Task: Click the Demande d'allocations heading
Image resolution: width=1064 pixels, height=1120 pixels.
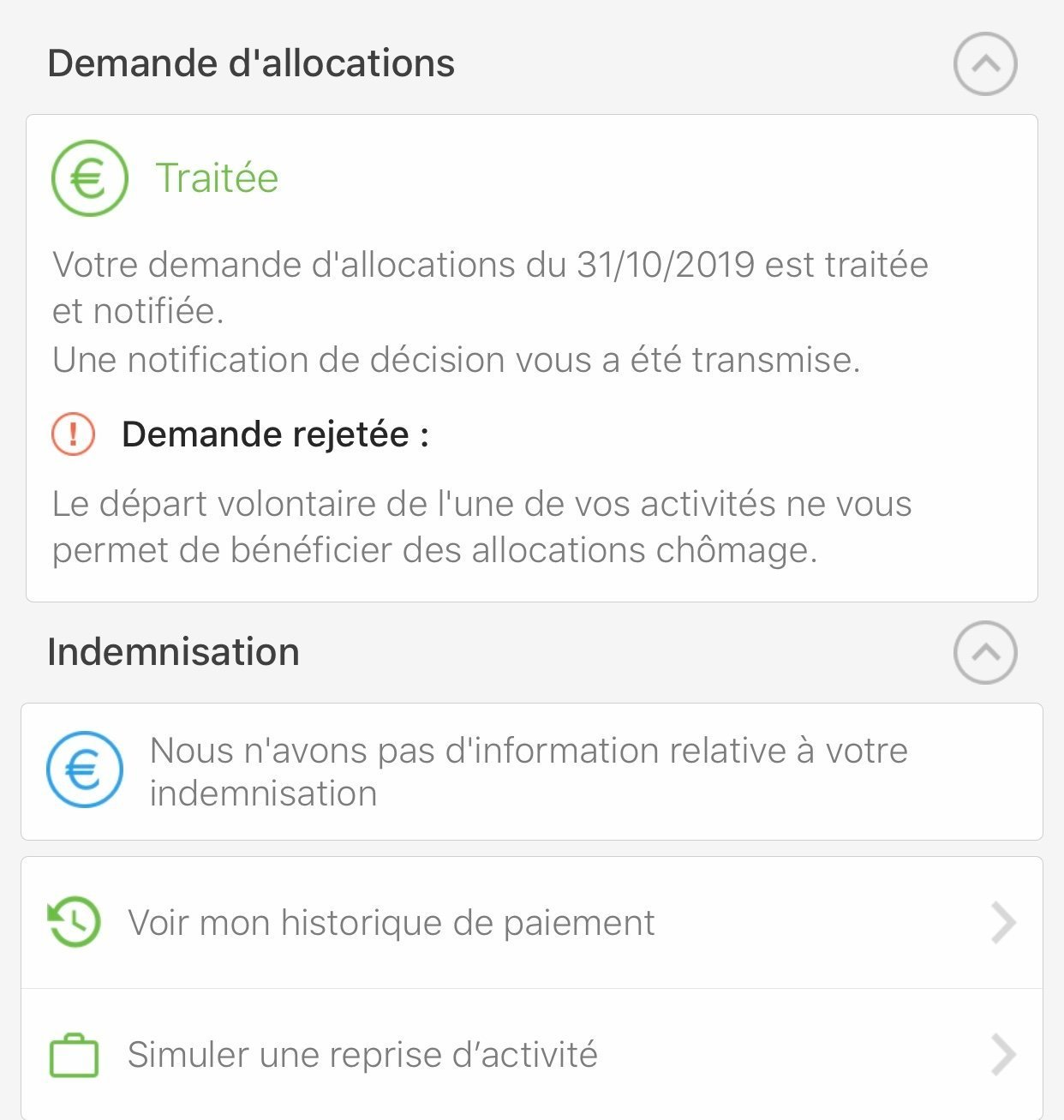Action: point(251,64)
